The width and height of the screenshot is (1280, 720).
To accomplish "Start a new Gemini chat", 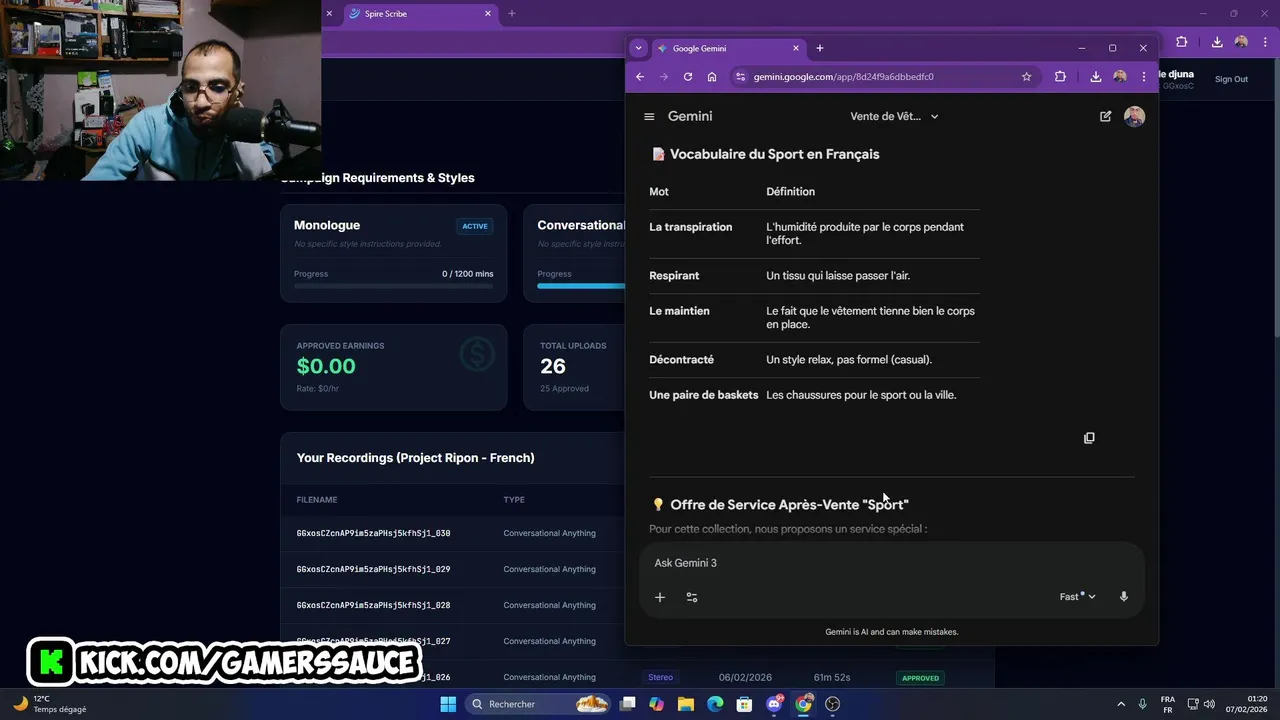I will click(x=1105, y=116).
